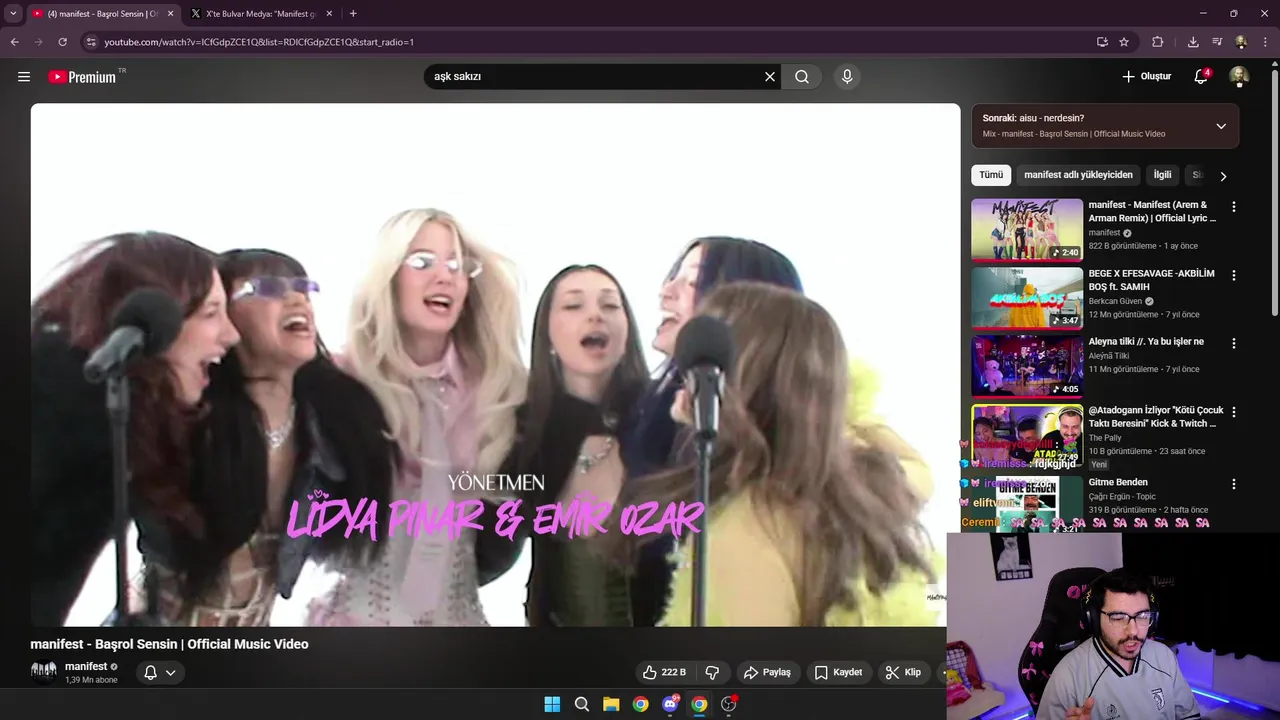Open Berkcan Güven channel name

point(1116,301)
